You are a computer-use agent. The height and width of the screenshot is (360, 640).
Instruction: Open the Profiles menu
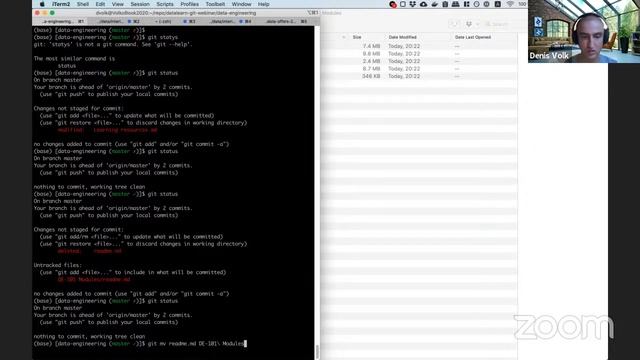(x=189, y=4)
